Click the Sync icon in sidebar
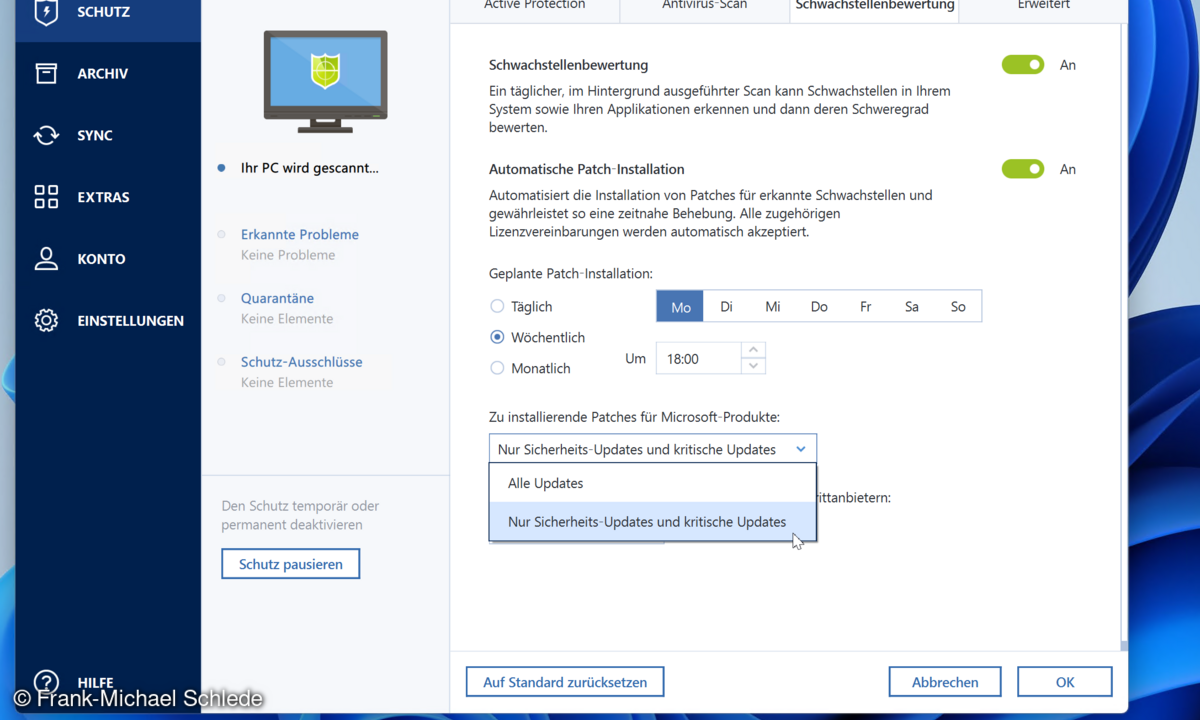 click(x=45, y=135)
